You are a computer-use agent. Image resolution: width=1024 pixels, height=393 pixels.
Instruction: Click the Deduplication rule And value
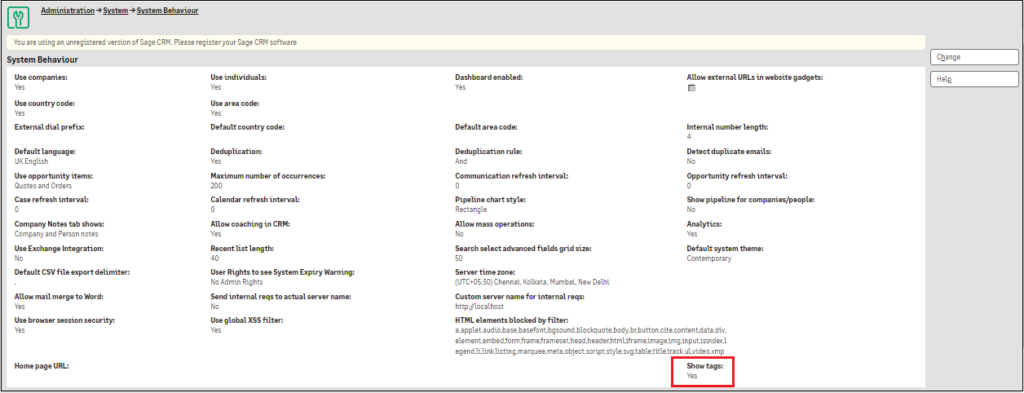tap(460, 161)
